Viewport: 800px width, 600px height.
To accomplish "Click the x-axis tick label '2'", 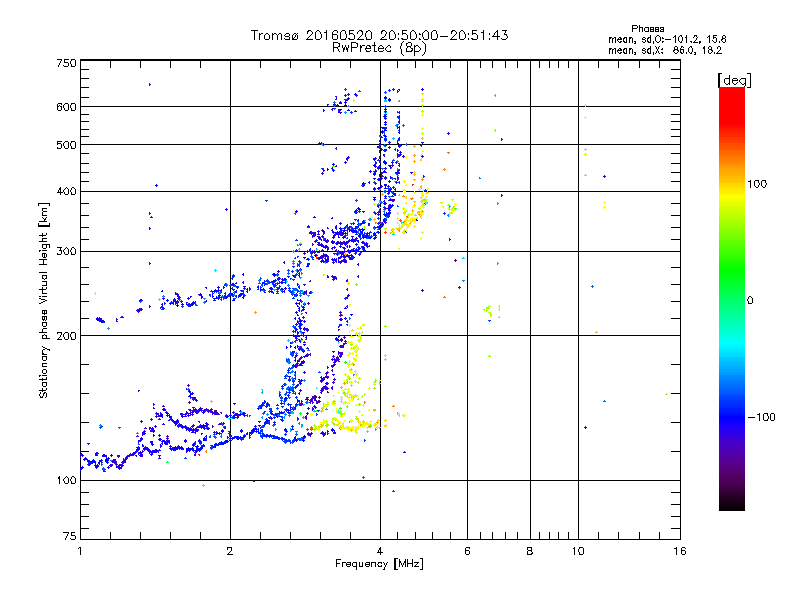I will [230, 551].
